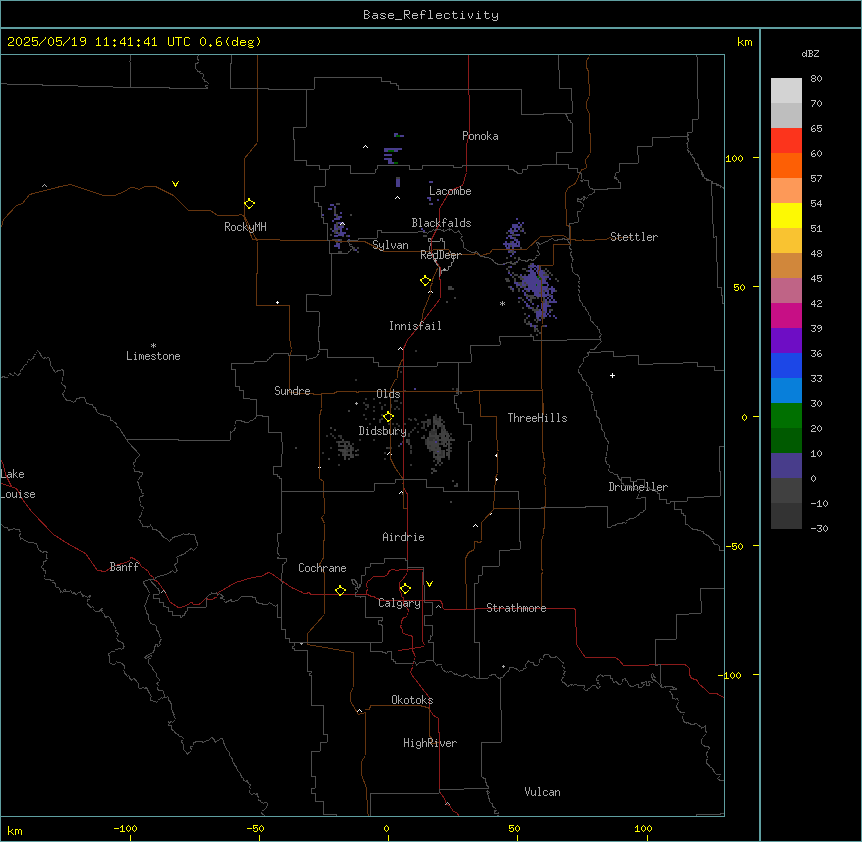This screenshot has height=842, width=862.
Task: Click the RedDeer city label
Action: point(440,255)
